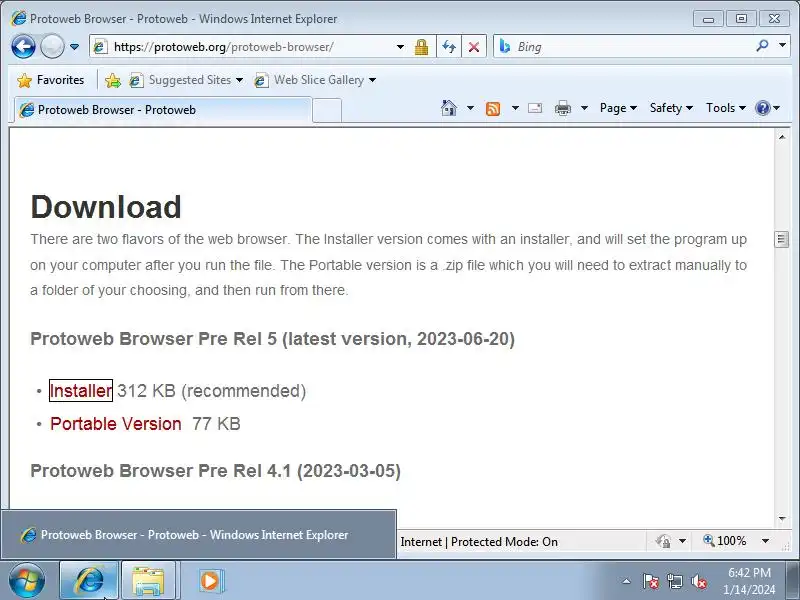Click the blue Help question mark icon
800x600 pixels.
point(763,108)
